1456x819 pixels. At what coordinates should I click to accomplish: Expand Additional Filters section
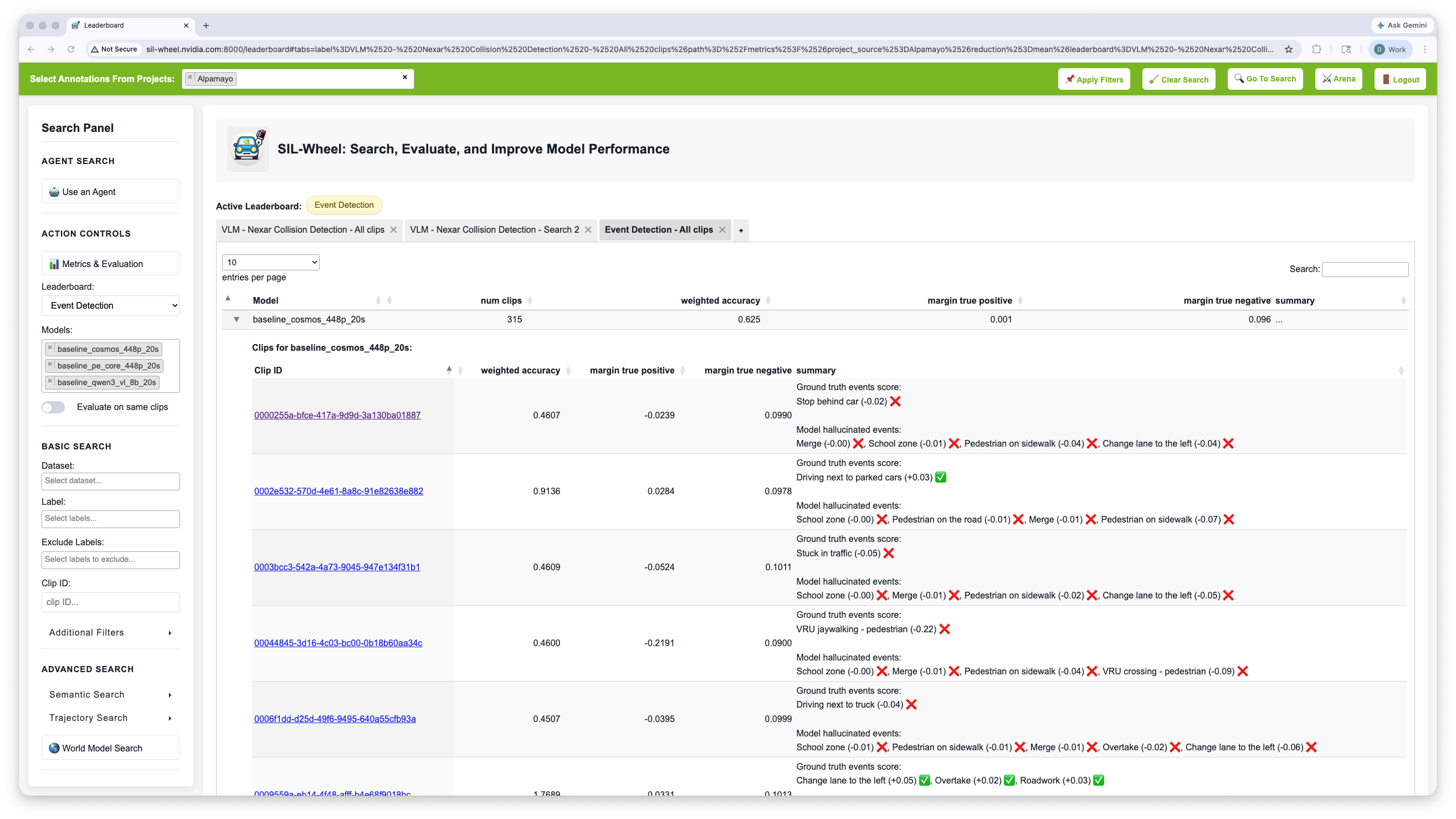[110, 632]
